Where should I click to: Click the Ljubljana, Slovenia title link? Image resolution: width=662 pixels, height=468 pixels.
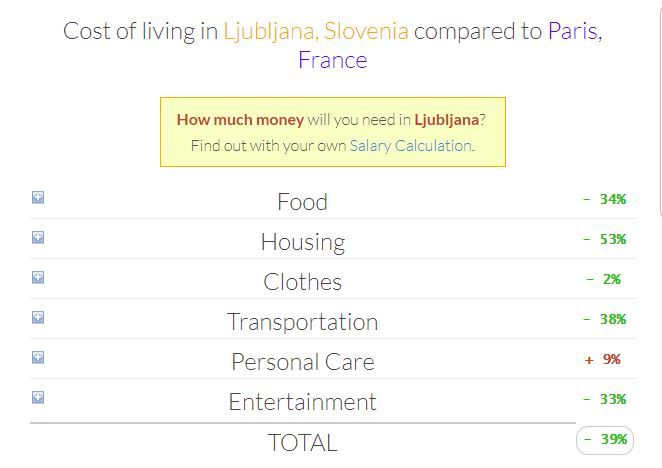point(316,31)
